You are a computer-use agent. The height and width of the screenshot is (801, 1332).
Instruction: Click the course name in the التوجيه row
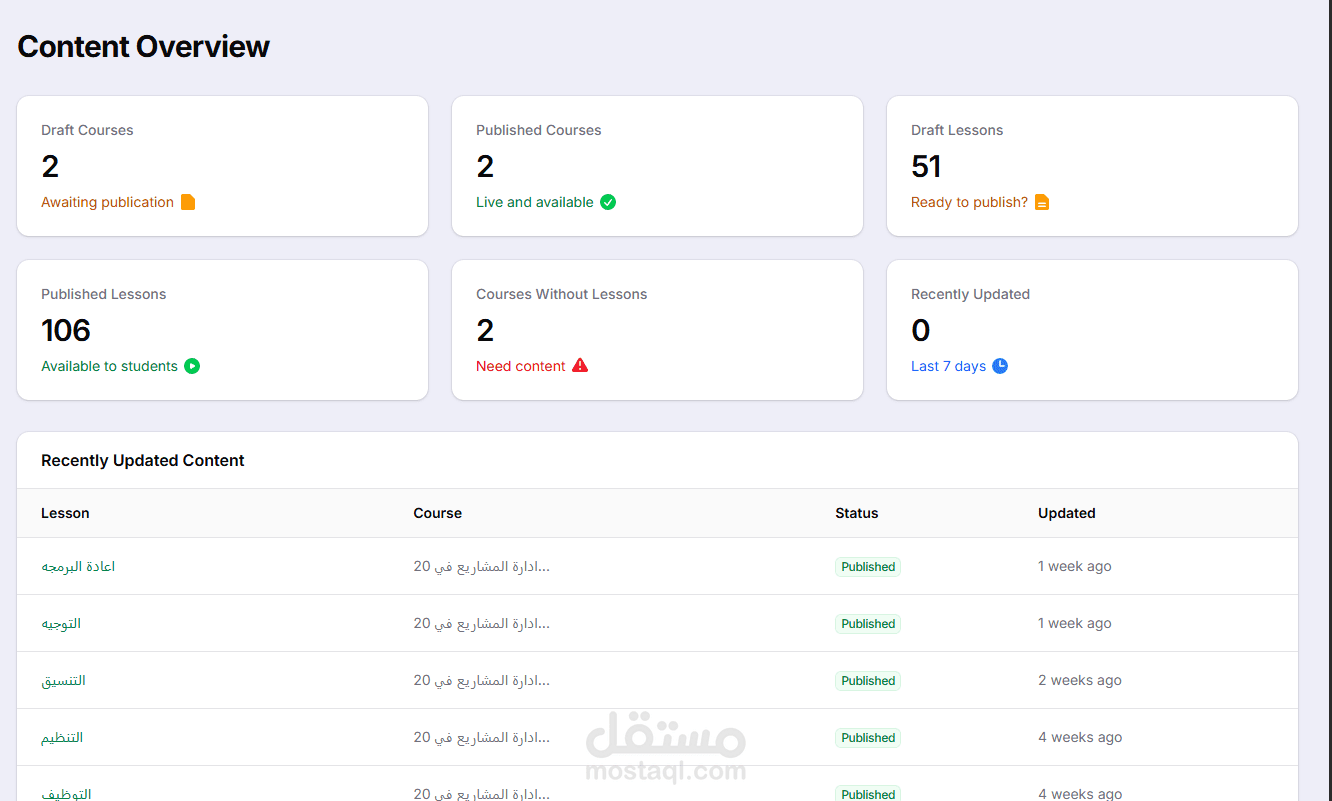[482, 623]
